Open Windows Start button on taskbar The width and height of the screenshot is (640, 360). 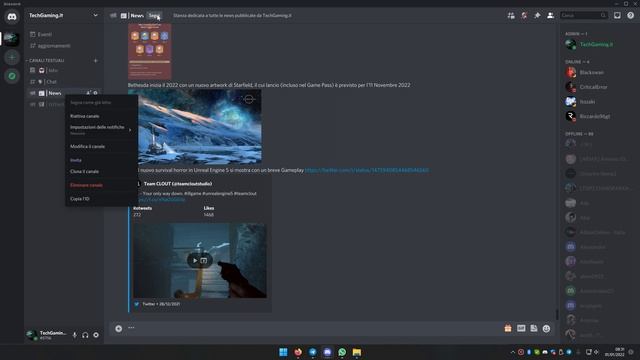click(283, 352)
